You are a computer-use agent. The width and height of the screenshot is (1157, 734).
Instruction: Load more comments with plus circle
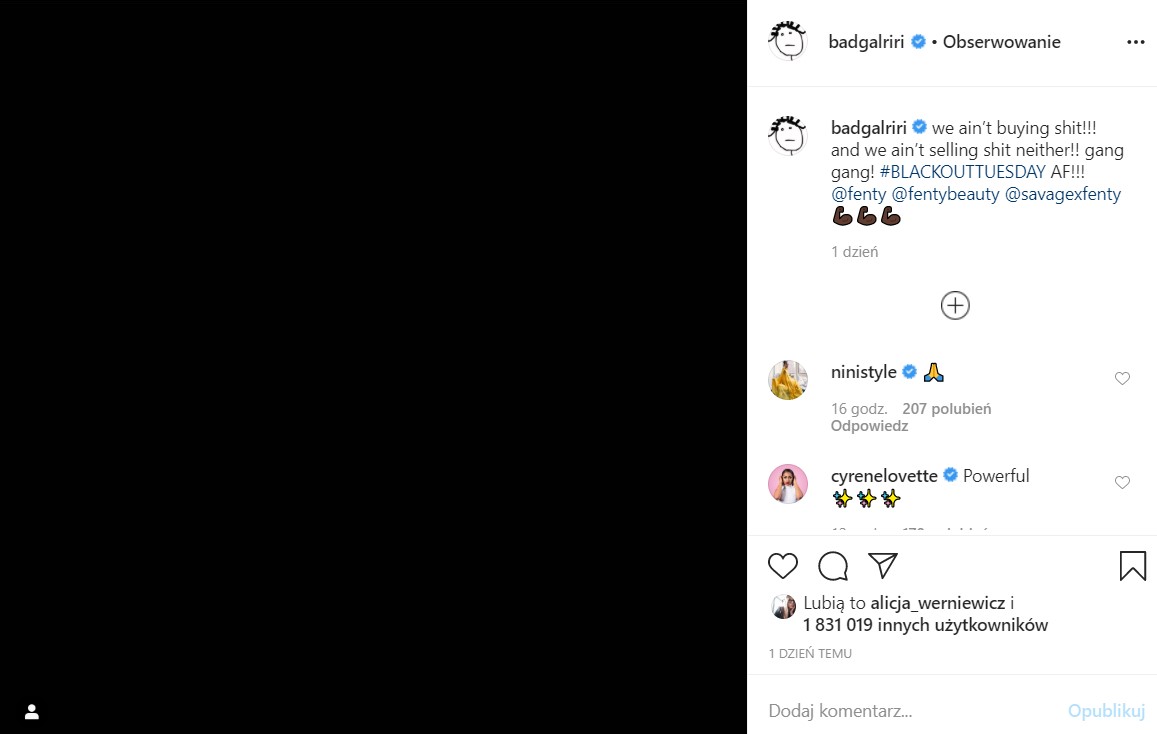pos(955,305)
